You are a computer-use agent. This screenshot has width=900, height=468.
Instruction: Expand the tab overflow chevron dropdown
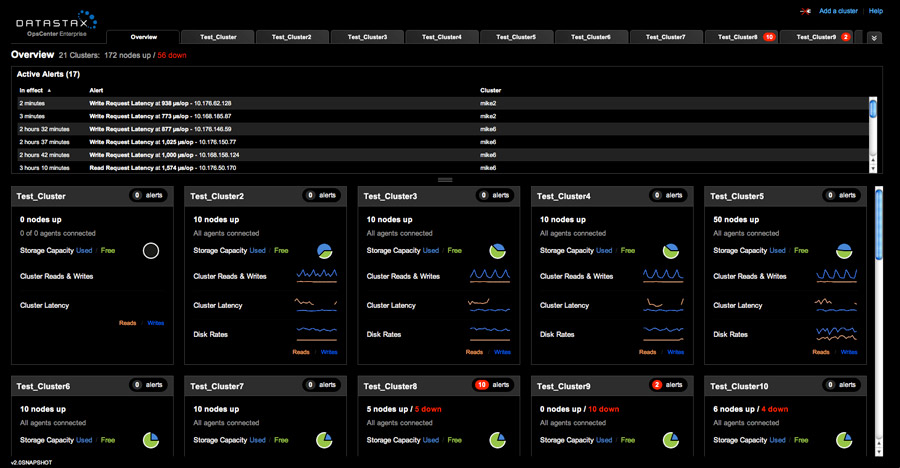pyautogui.click(x=874, y=38)
